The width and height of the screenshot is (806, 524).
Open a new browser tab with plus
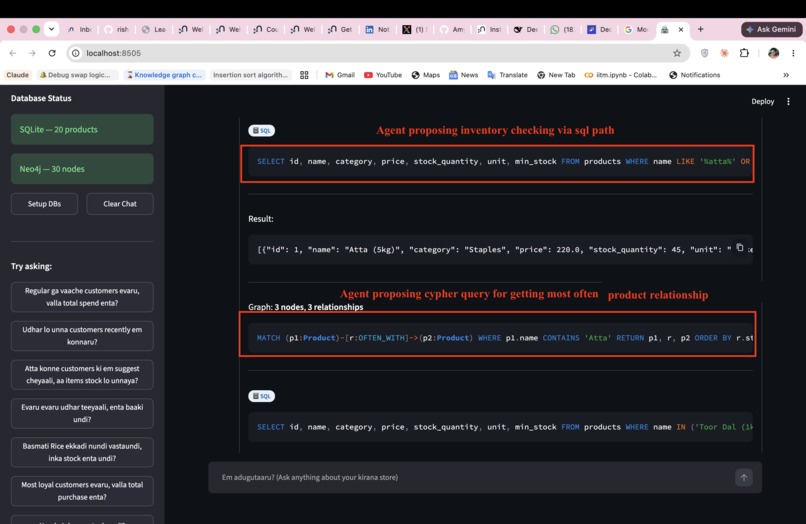(700, 29)
